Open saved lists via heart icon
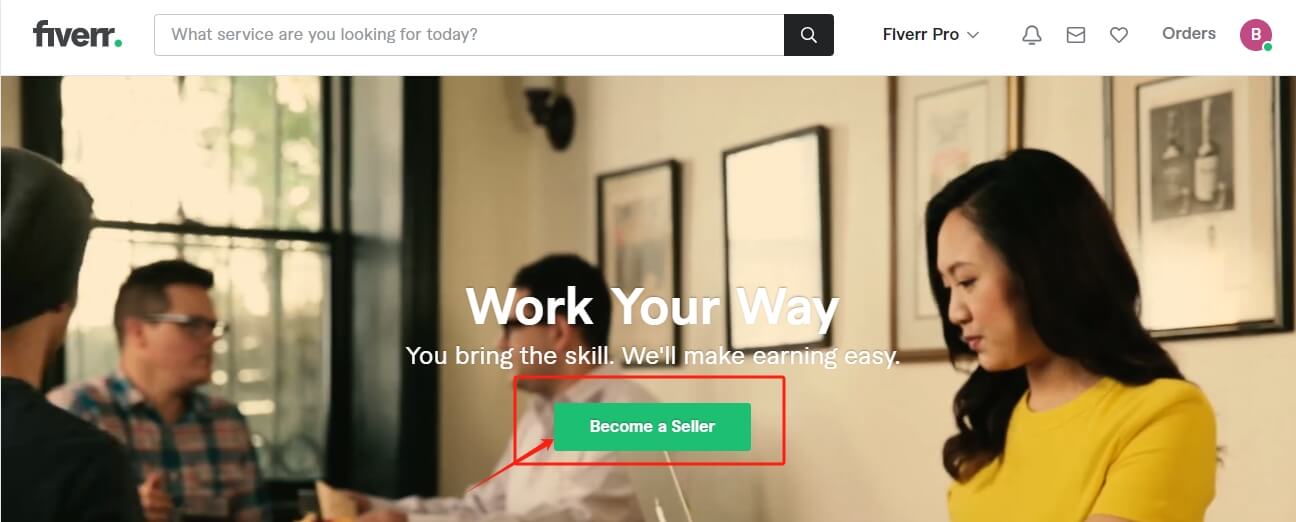 click(x=1119, y=35)
